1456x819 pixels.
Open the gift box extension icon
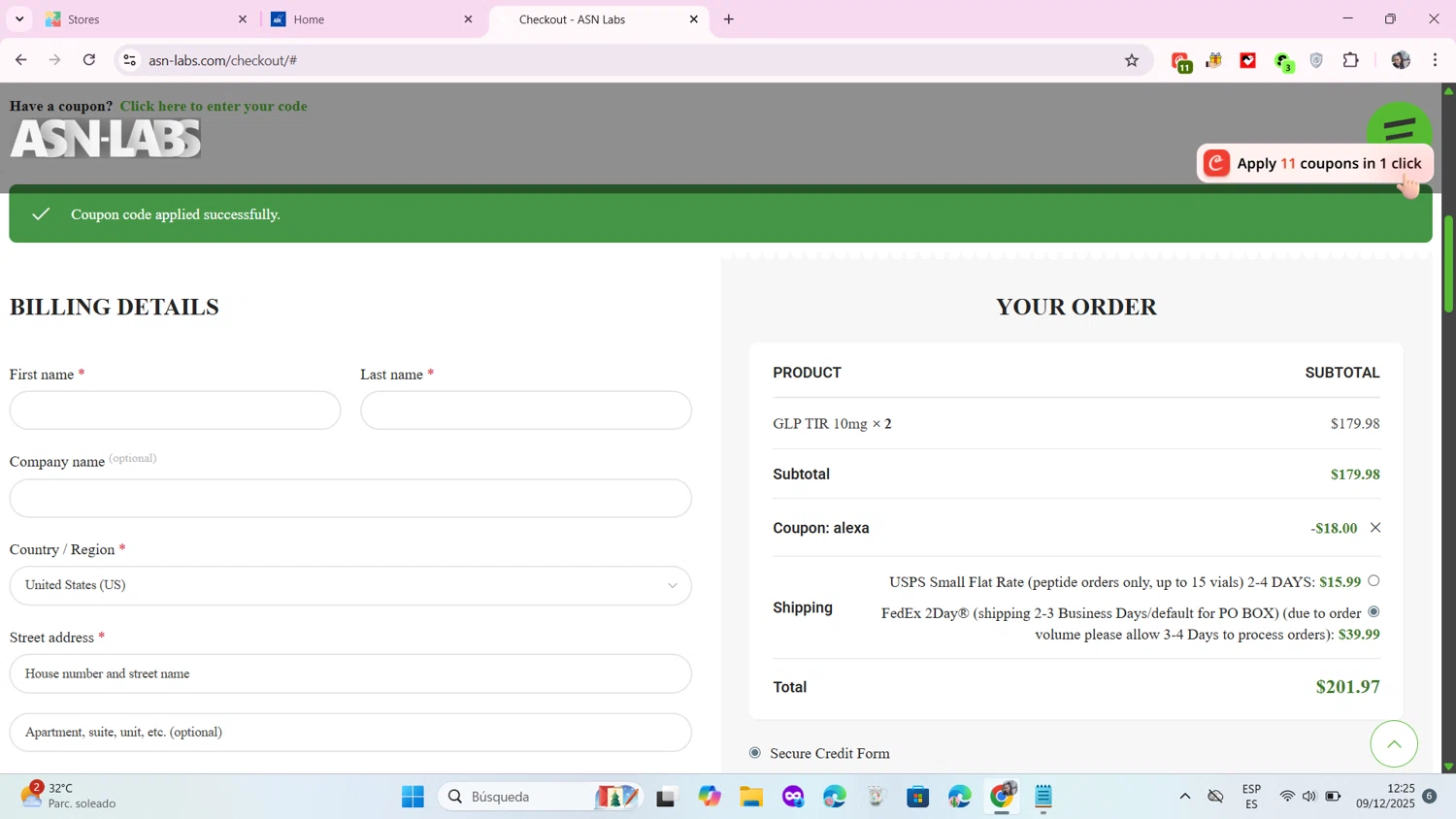coord(1214,60)
